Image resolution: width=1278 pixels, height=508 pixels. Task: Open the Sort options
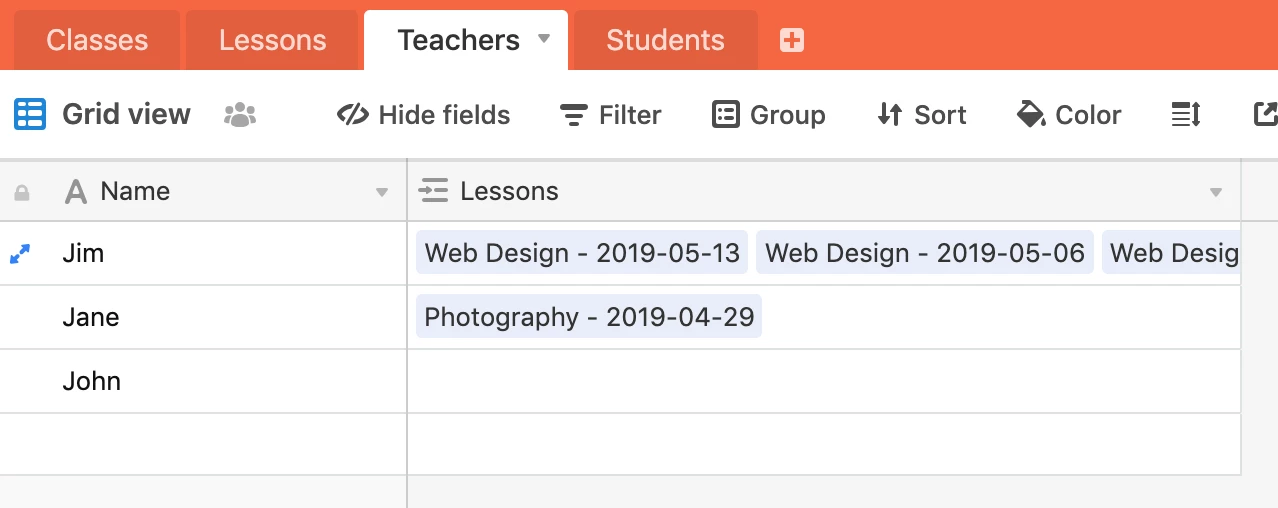[x=921, y=115]
